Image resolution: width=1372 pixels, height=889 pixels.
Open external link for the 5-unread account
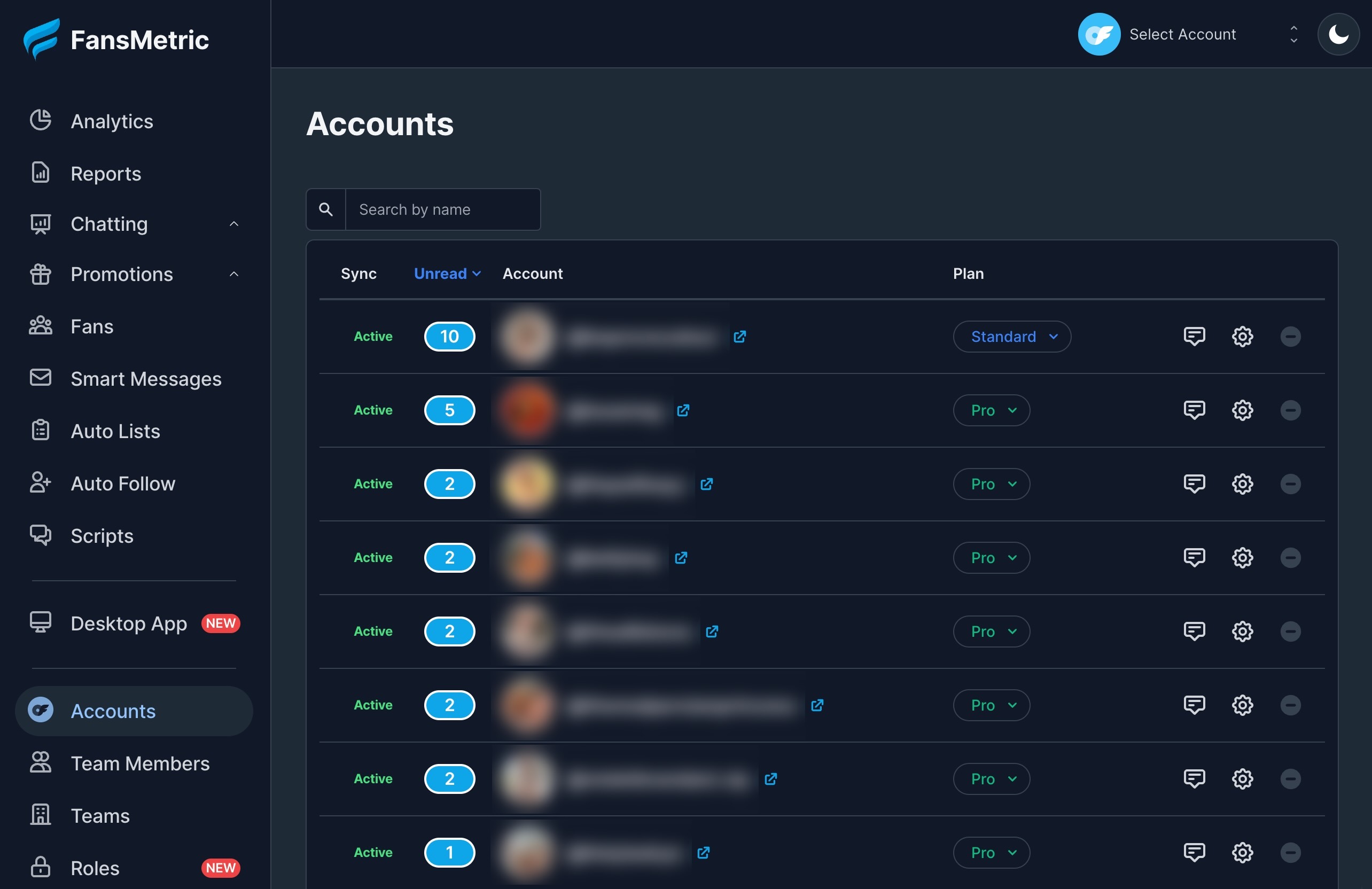click(x=683, y=410)
